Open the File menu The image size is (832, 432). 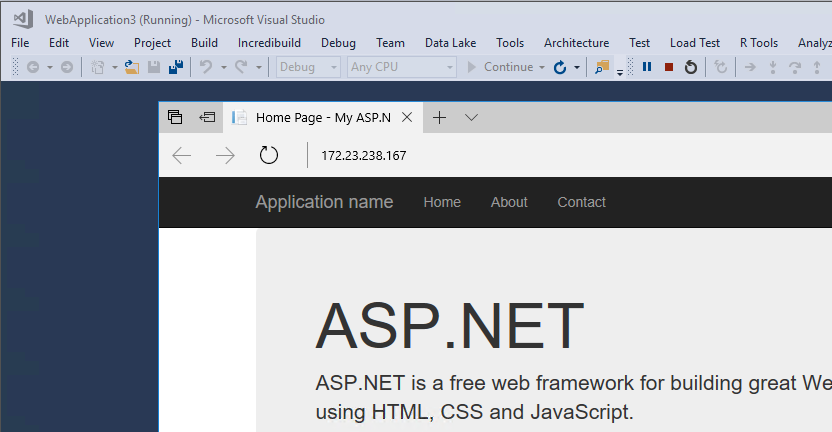click(20, 43)
